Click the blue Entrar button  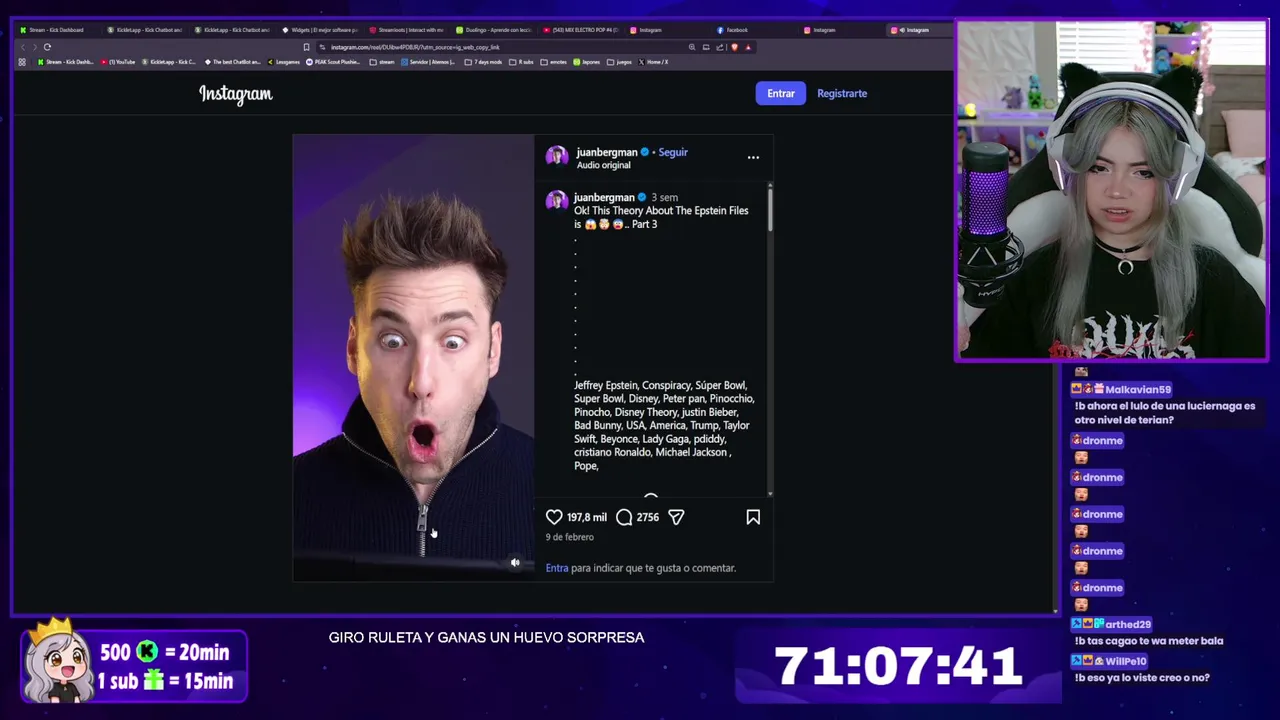point(781,93)
